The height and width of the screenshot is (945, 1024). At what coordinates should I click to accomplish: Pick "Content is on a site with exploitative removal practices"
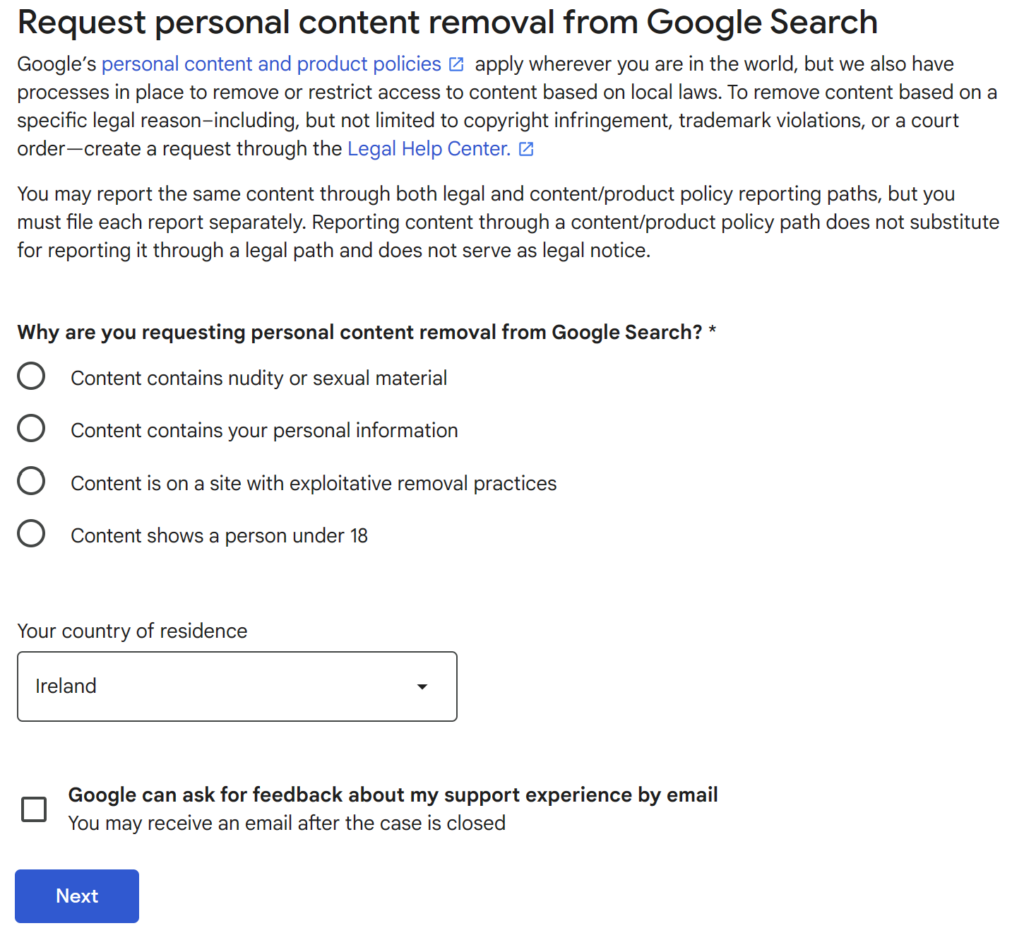(31, 480)
